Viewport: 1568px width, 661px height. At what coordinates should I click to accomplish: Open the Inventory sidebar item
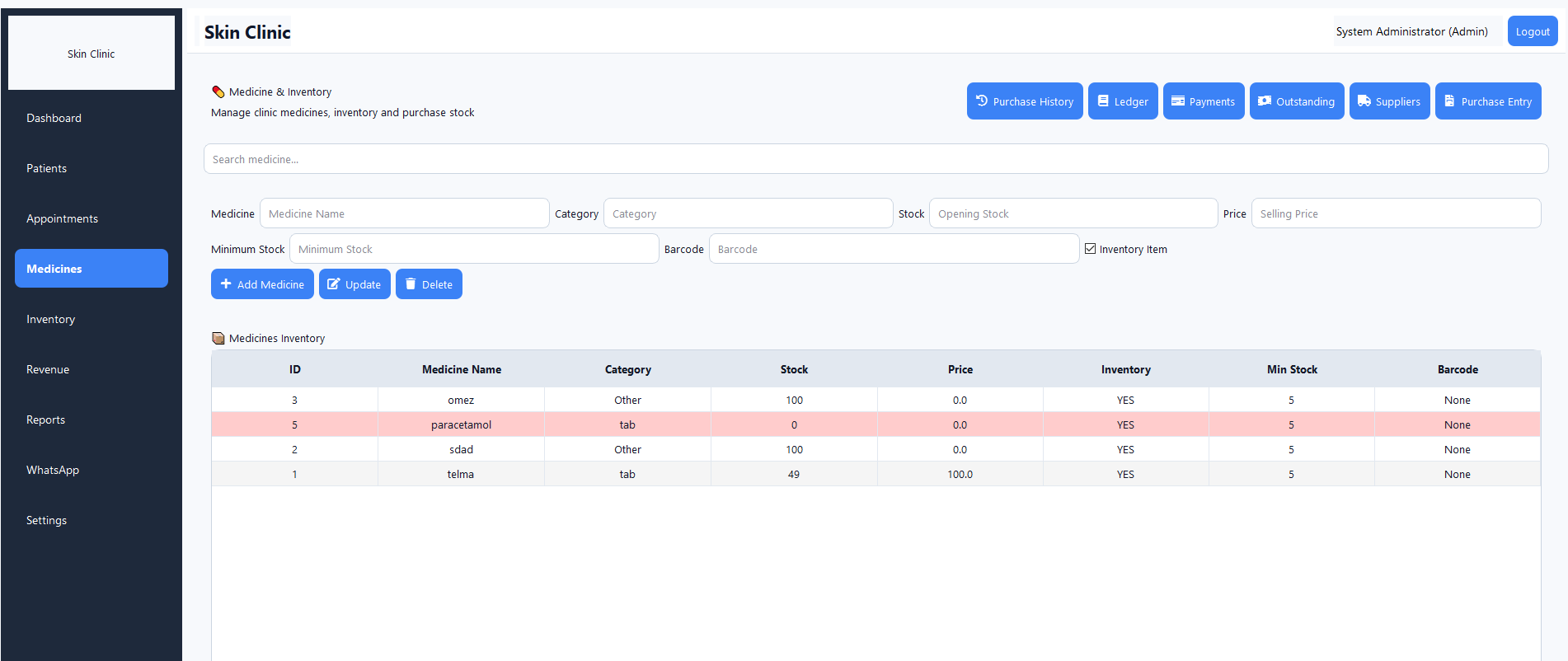click(92, 319)
